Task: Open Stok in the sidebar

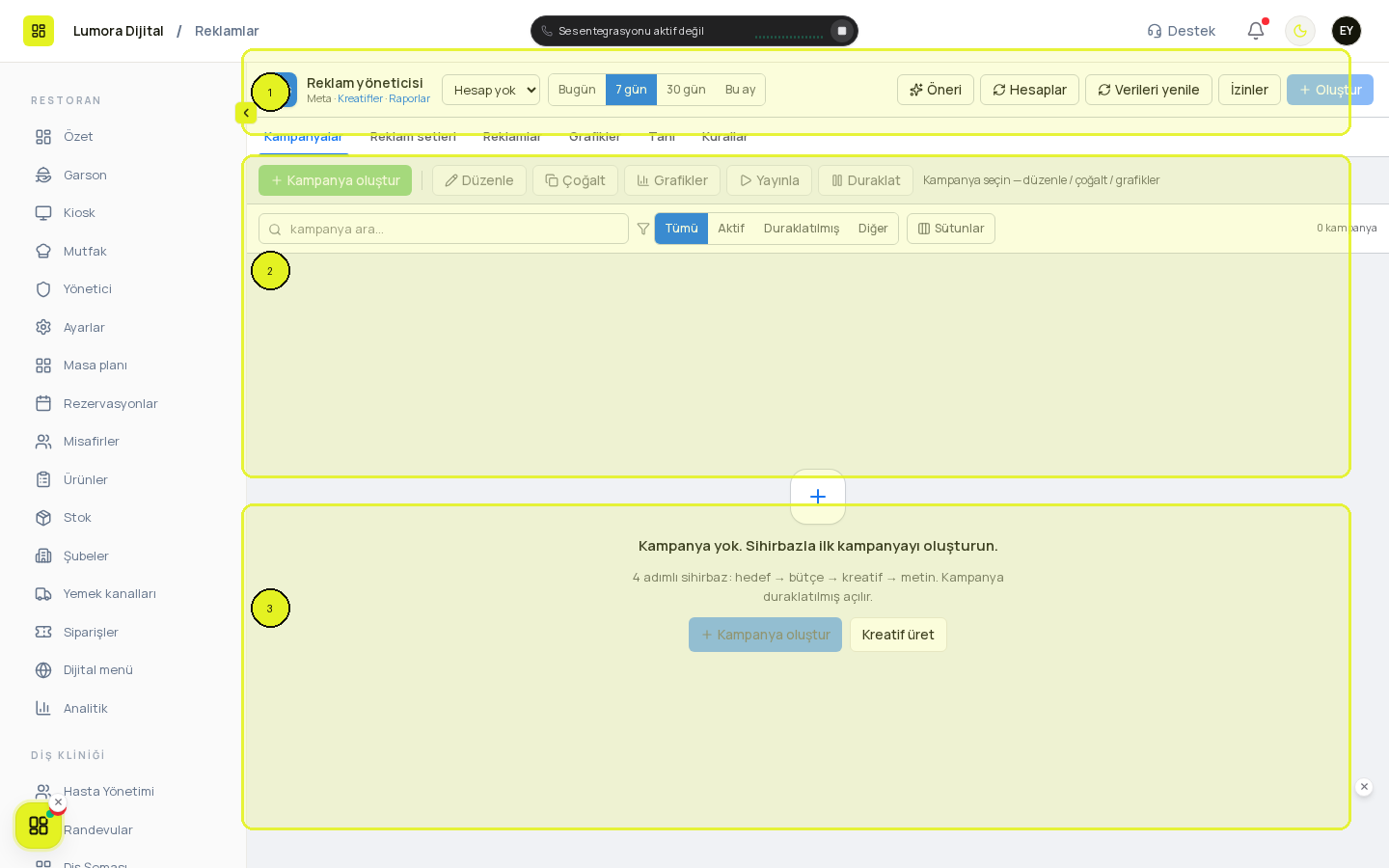Action: point(77,518)
